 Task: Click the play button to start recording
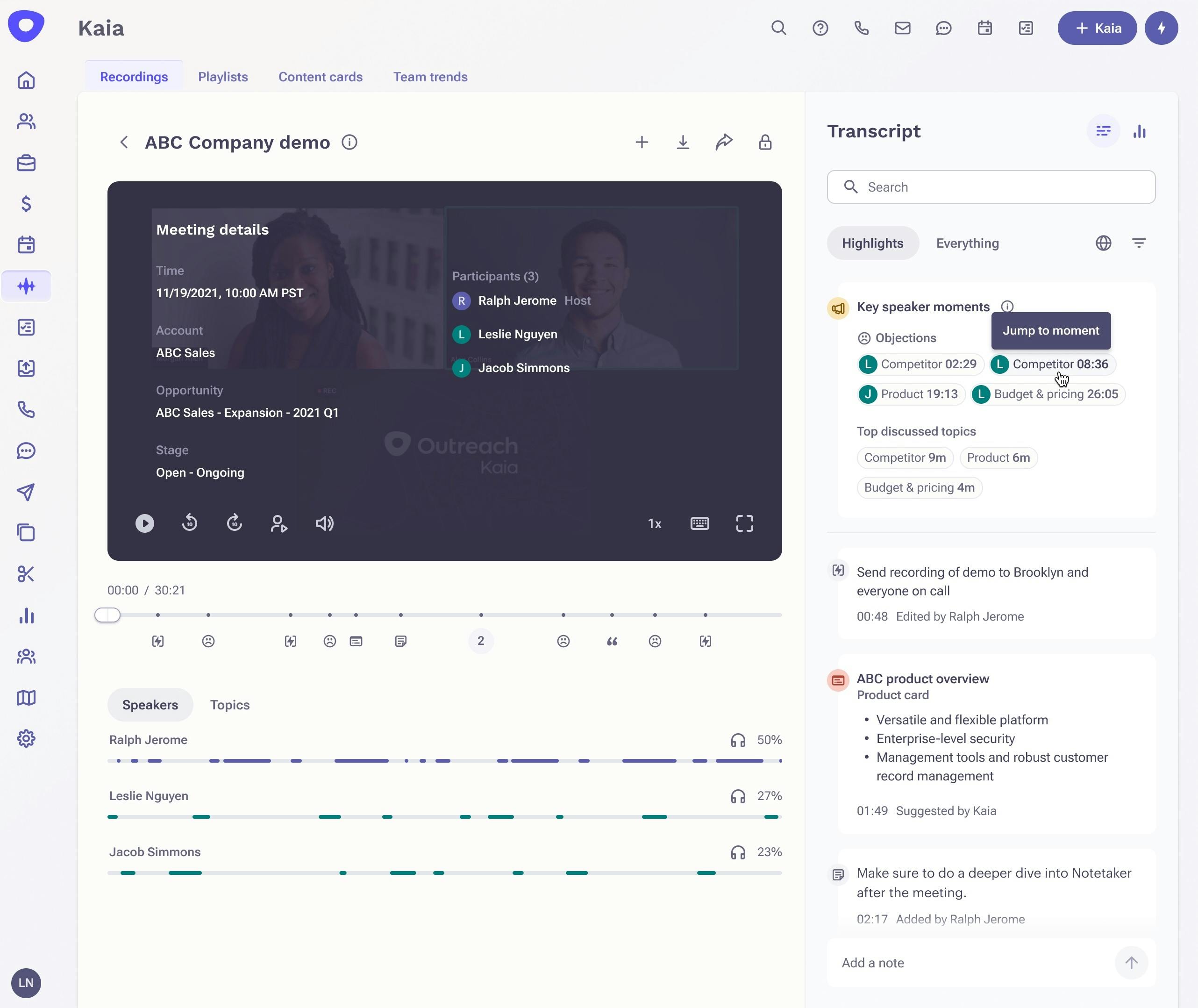[144, 523]
